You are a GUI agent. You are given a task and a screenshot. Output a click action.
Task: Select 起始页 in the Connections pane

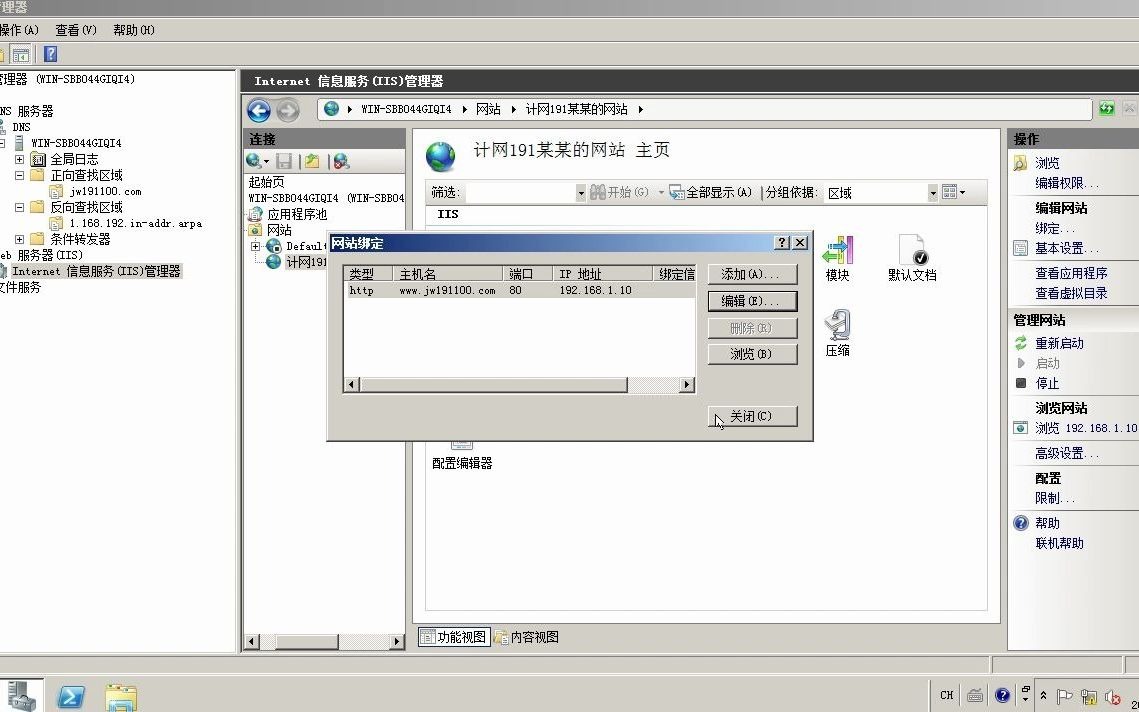(267, 182)
